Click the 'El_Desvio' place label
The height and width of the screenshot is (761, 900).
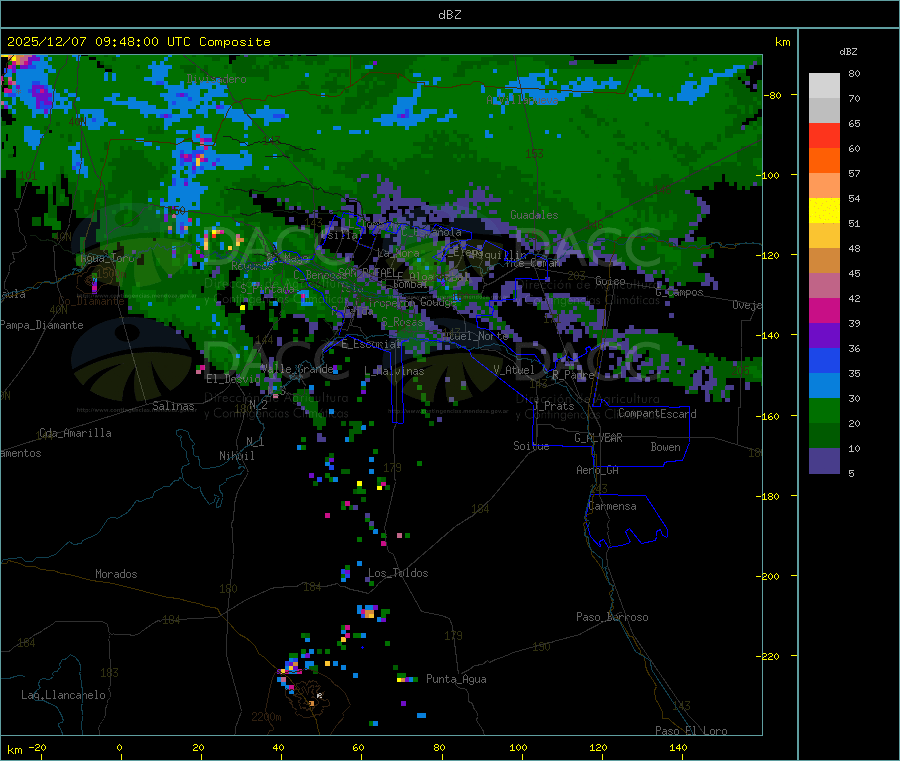233,379
